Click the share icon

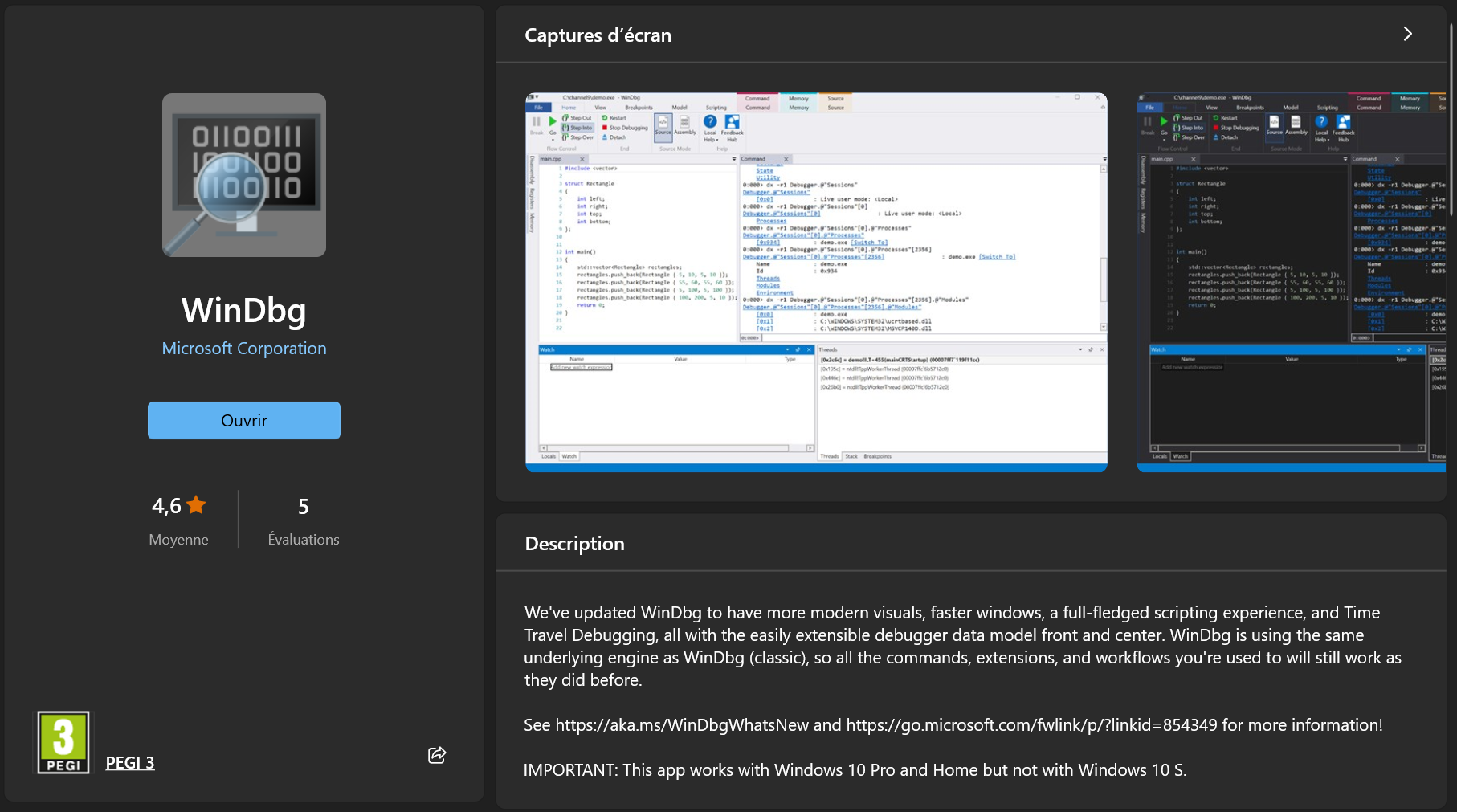coord(437,755)
